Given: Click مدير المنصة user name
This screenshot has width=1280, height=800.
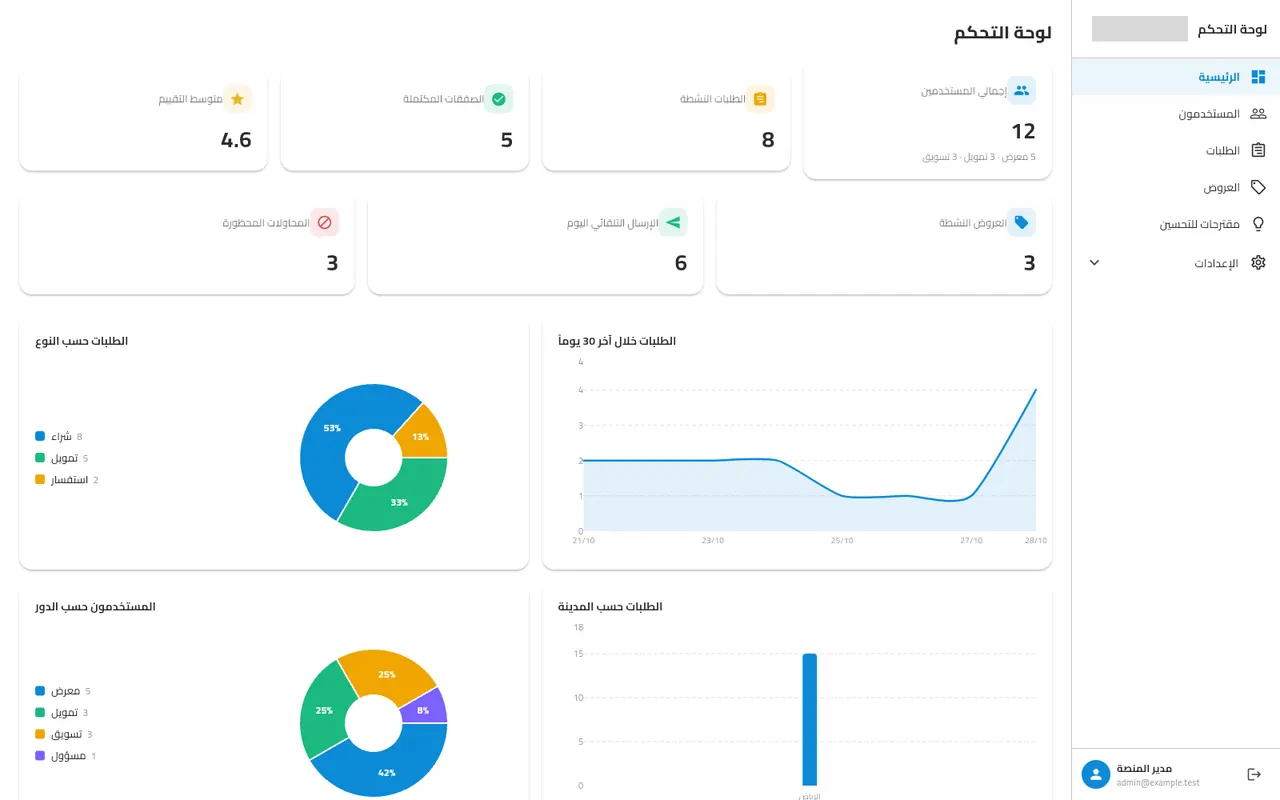Looking at the screenshot, I should [x=1143, y=768].
